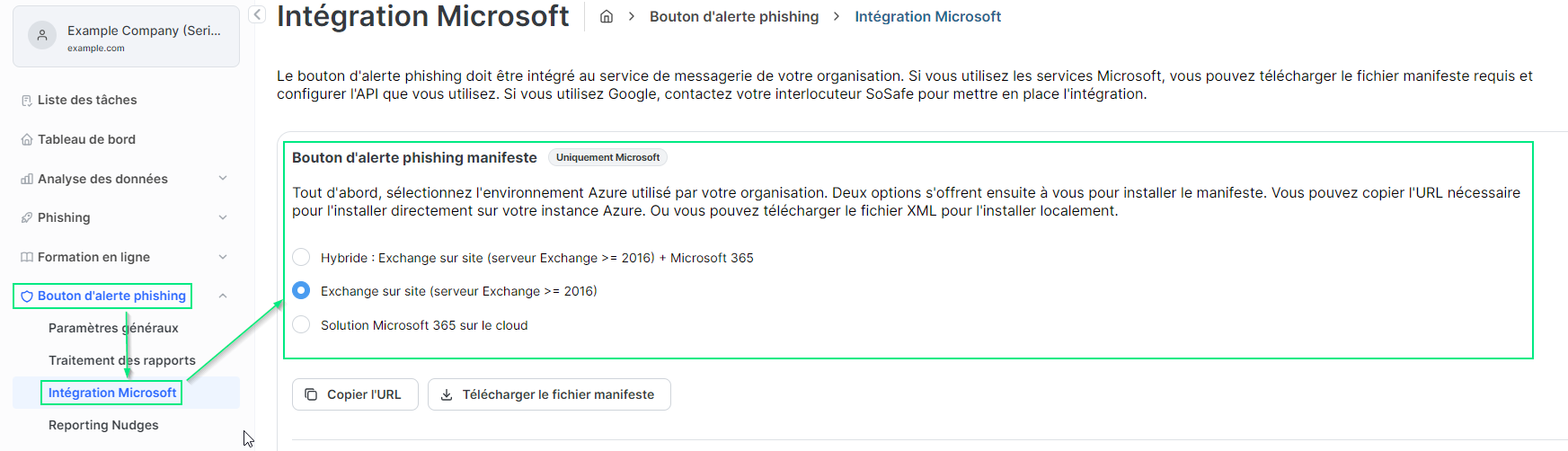
Task: Click the Liste des tâches clipboard icon
Action: pyautogui.click(x=26, y=101)
